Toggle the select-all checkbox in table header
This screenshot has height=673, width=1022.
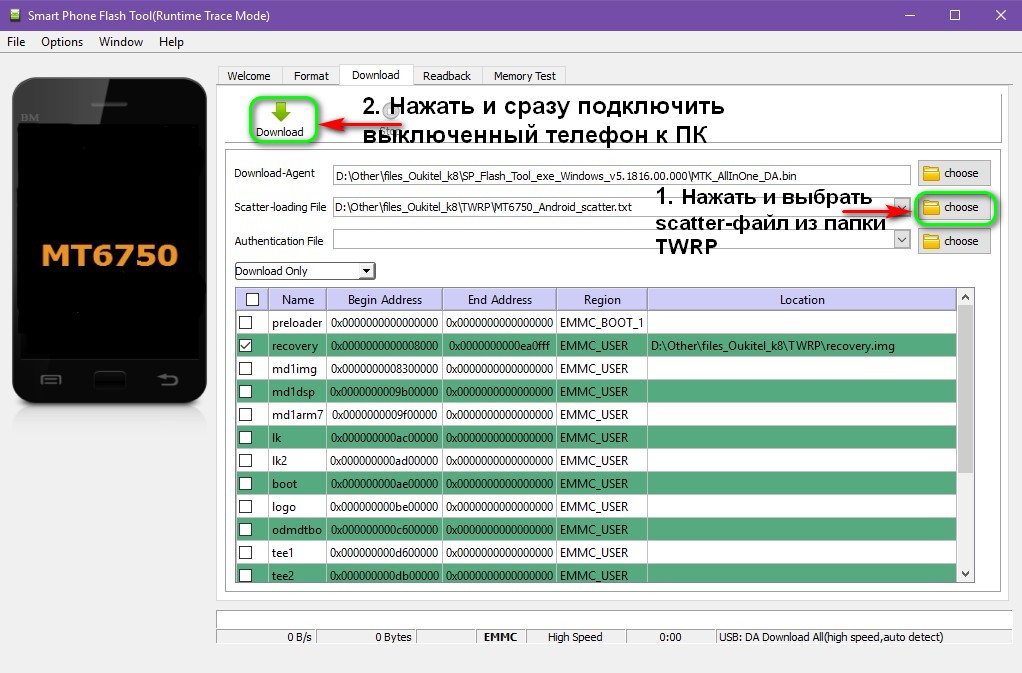(252, 299)
